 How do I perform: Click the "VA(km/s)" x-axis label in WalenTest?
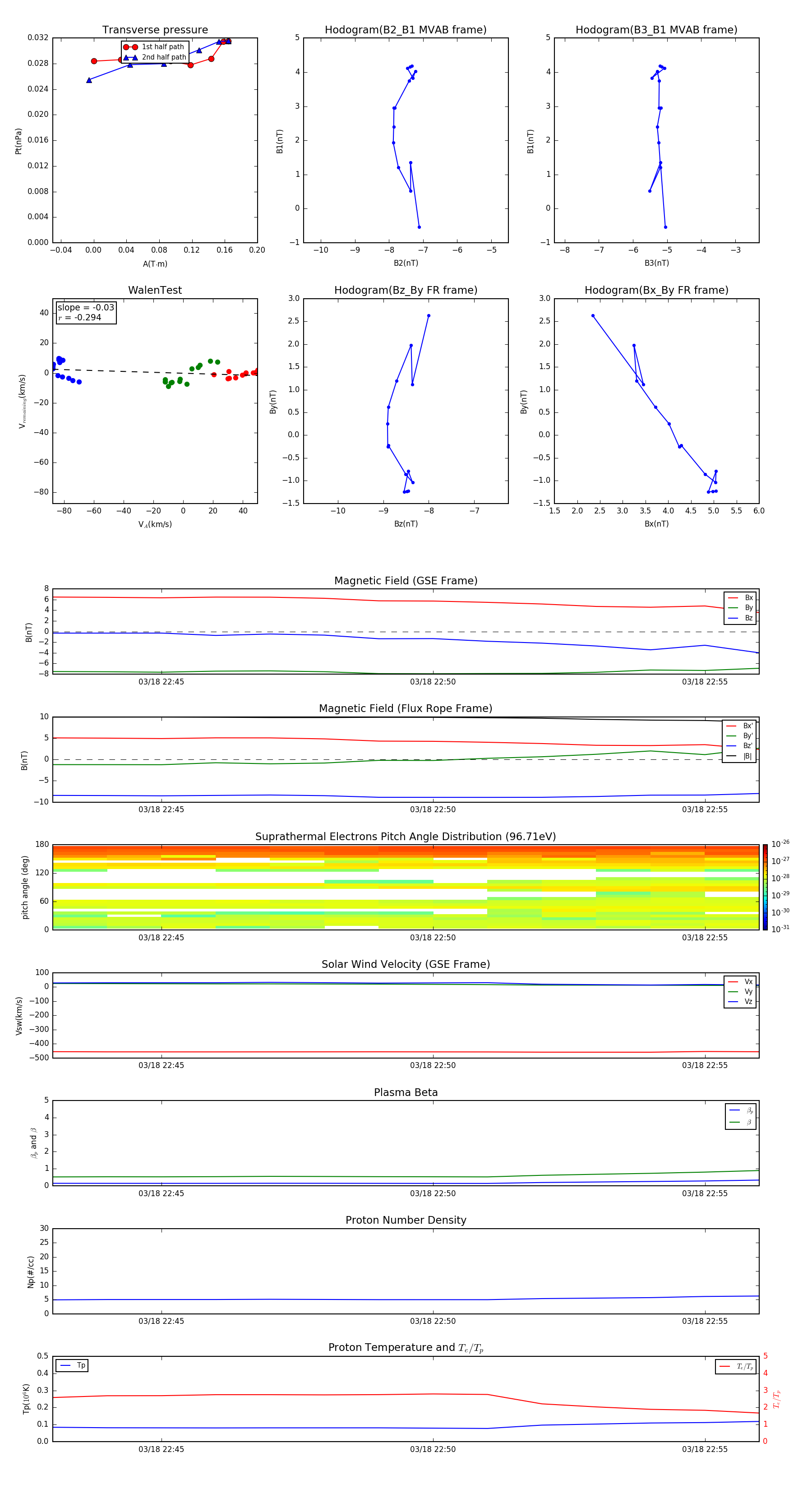click(x=155, y=524)
